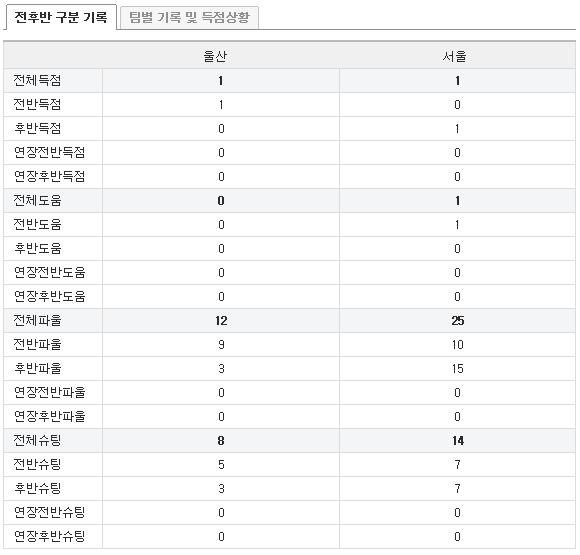Select 서울 전체도움 value 1
This screenshot has width=580, height=555.
click(x=458, y=201)
